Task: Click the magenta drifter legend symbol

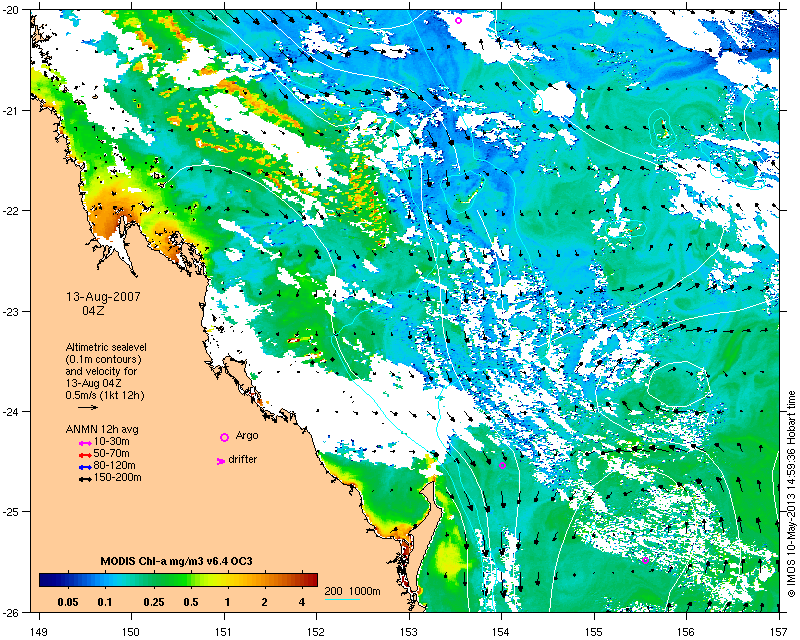Action: pos(221,461)
